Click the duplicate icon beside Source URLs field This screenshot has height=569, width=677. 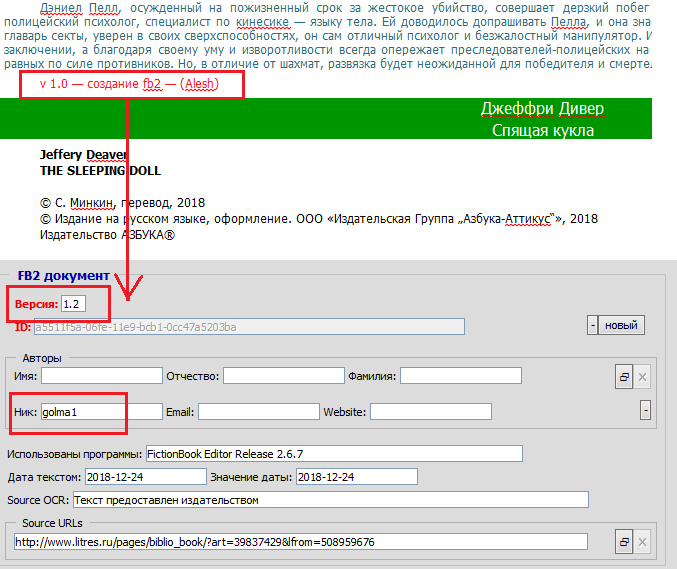tap(623, 541)
